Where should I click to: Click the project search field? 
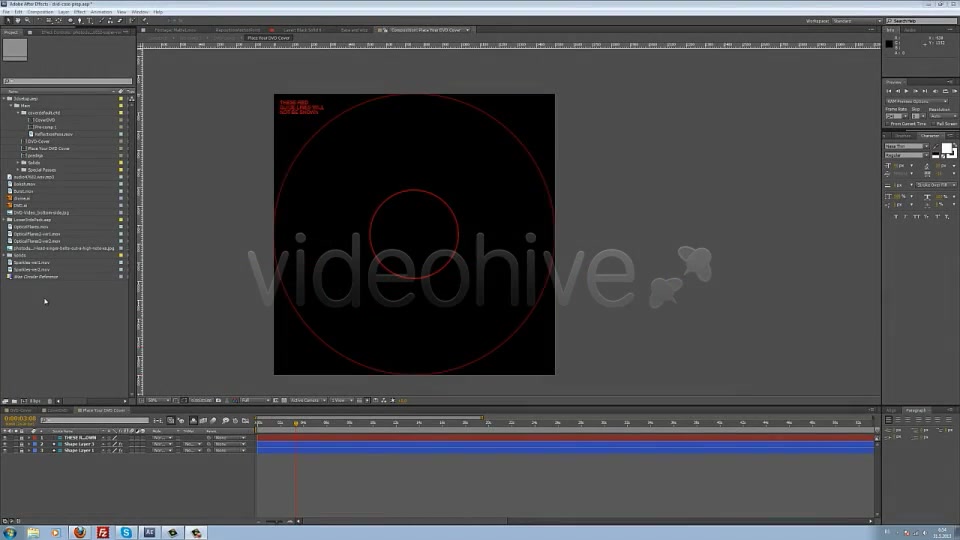tap(67, 81)
